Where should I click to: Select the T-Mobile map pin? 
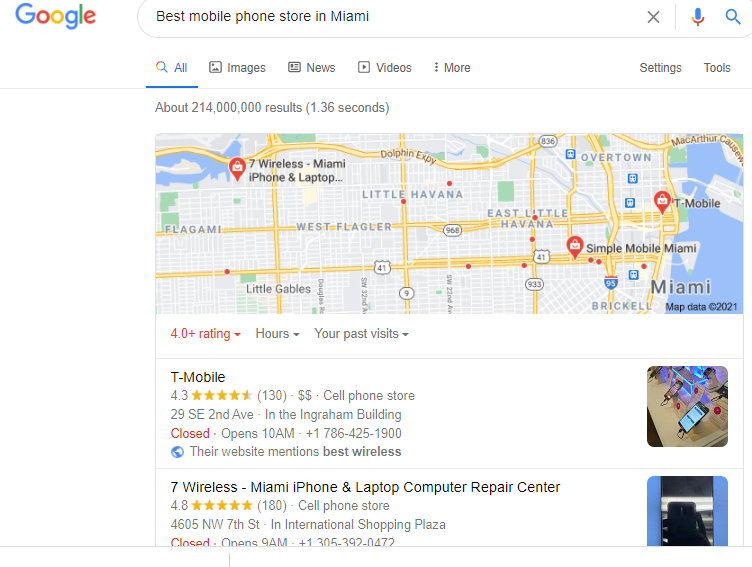click(662, 202)
